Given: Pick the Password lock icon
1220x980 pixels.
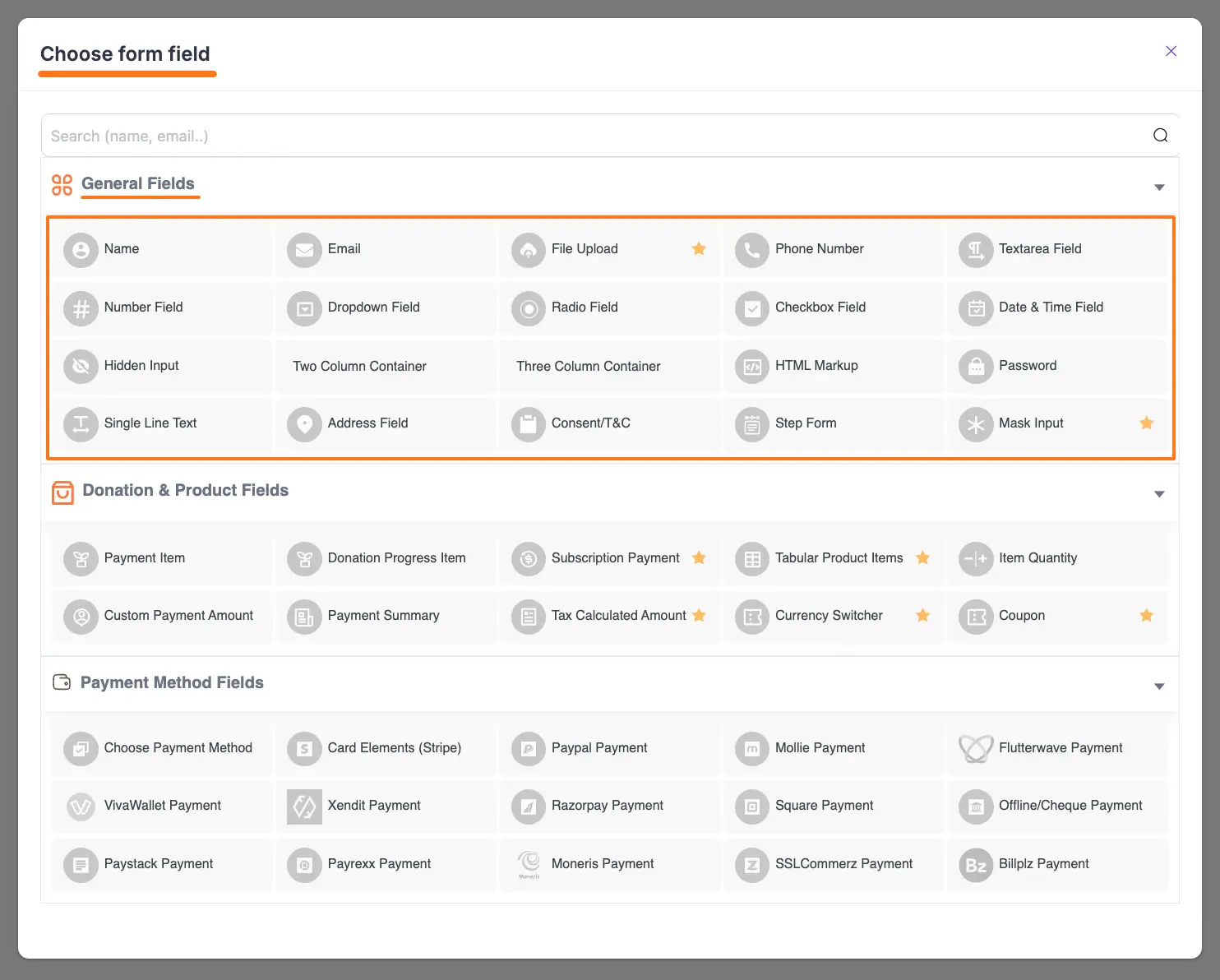Looking at the screenshot, I should click(976, 366).
